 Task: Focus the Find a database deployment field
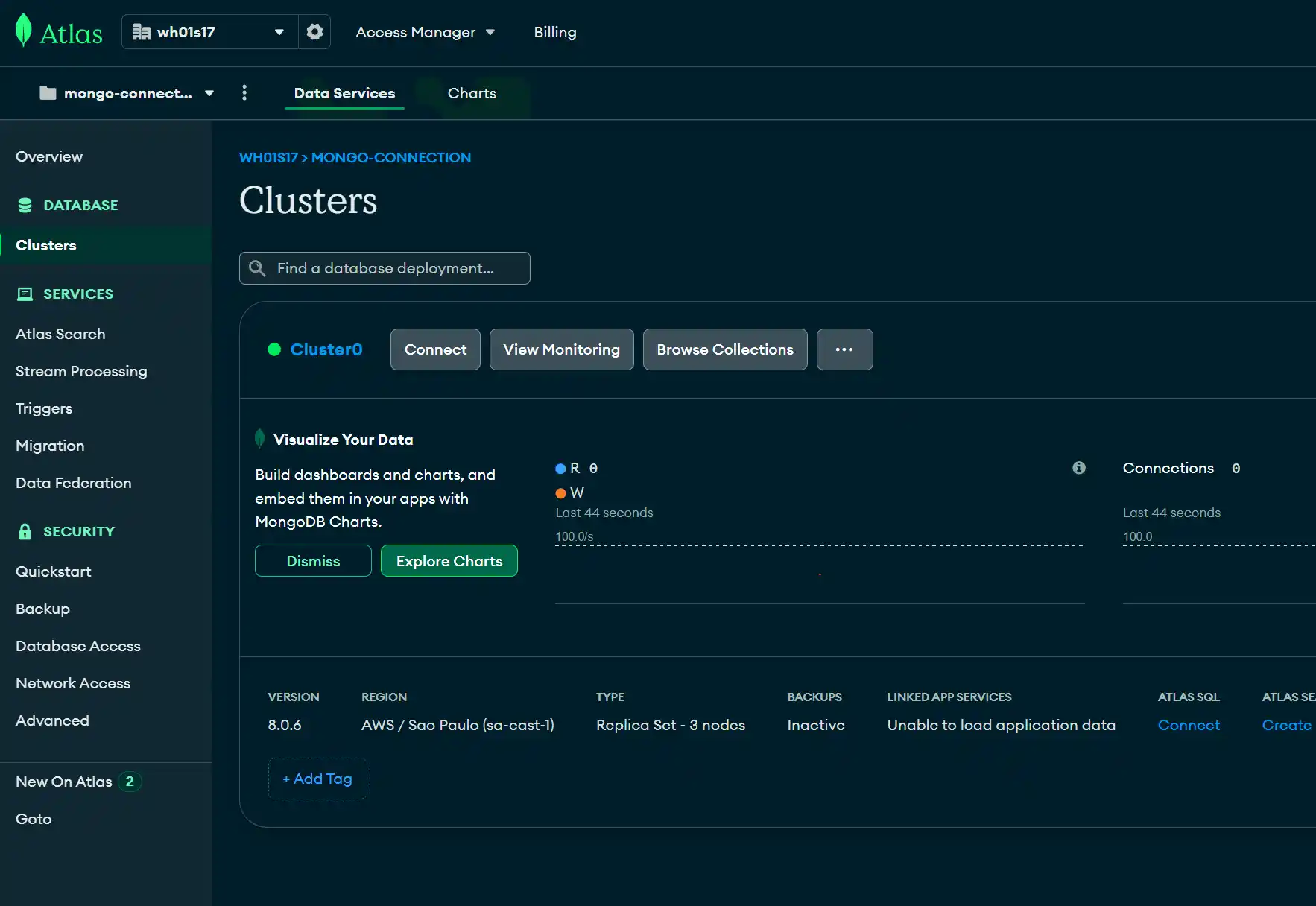(385, 268)
